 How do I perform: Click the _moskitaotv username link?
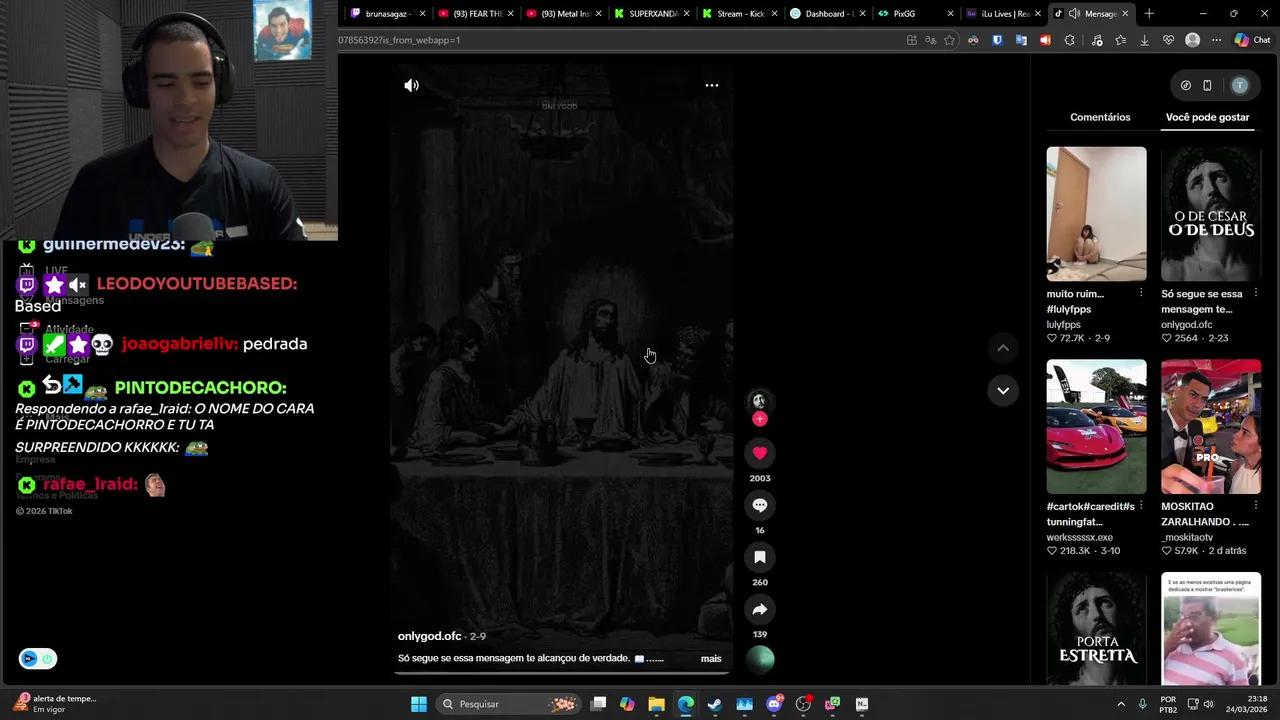[x=1188, y=538]
